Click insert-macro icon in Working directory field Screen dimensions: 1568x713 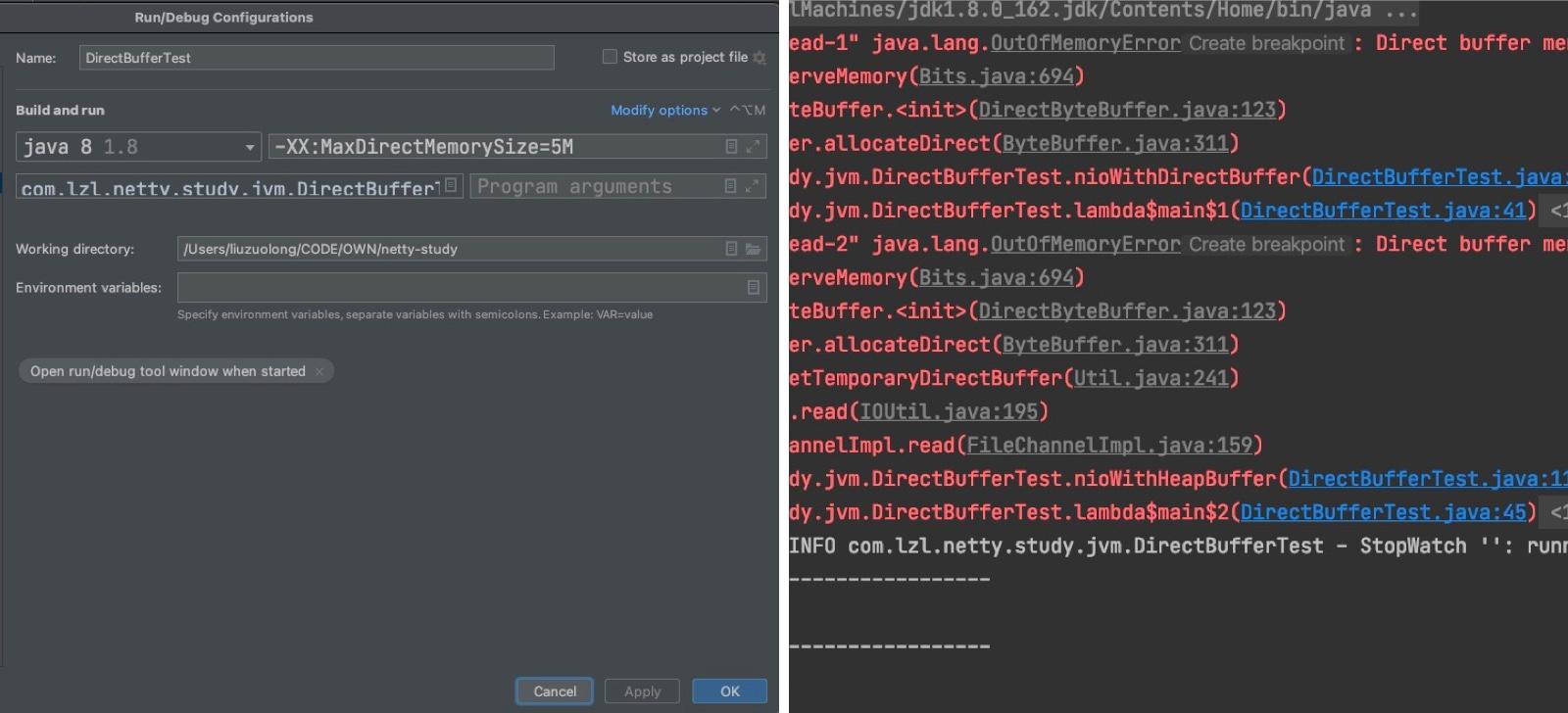[731, 249]
